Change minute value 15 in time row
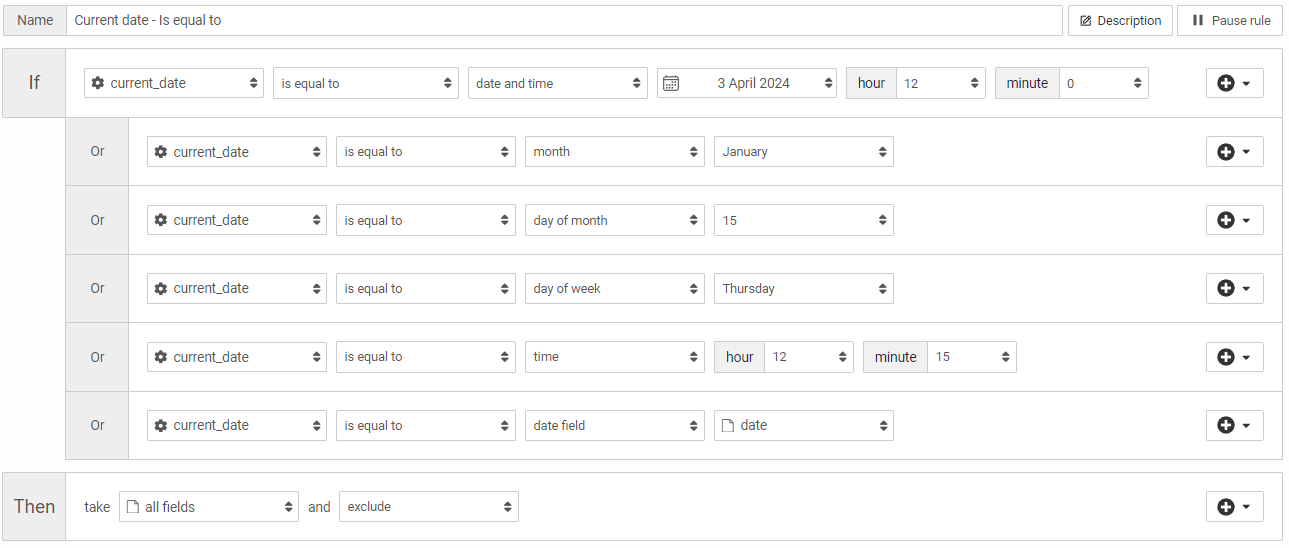 [x=971, y=357]
